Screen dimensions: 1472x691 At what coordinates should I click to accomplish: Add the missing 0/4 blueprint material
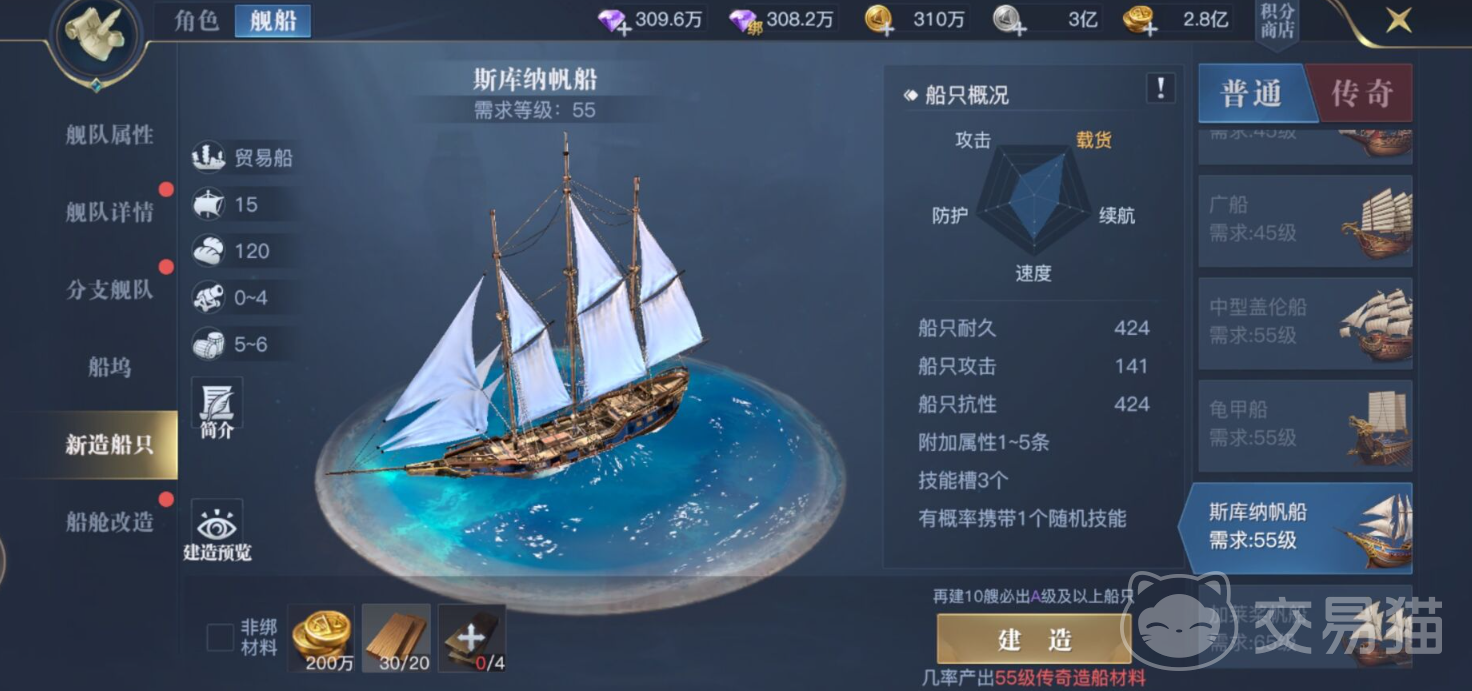(471, 637)
